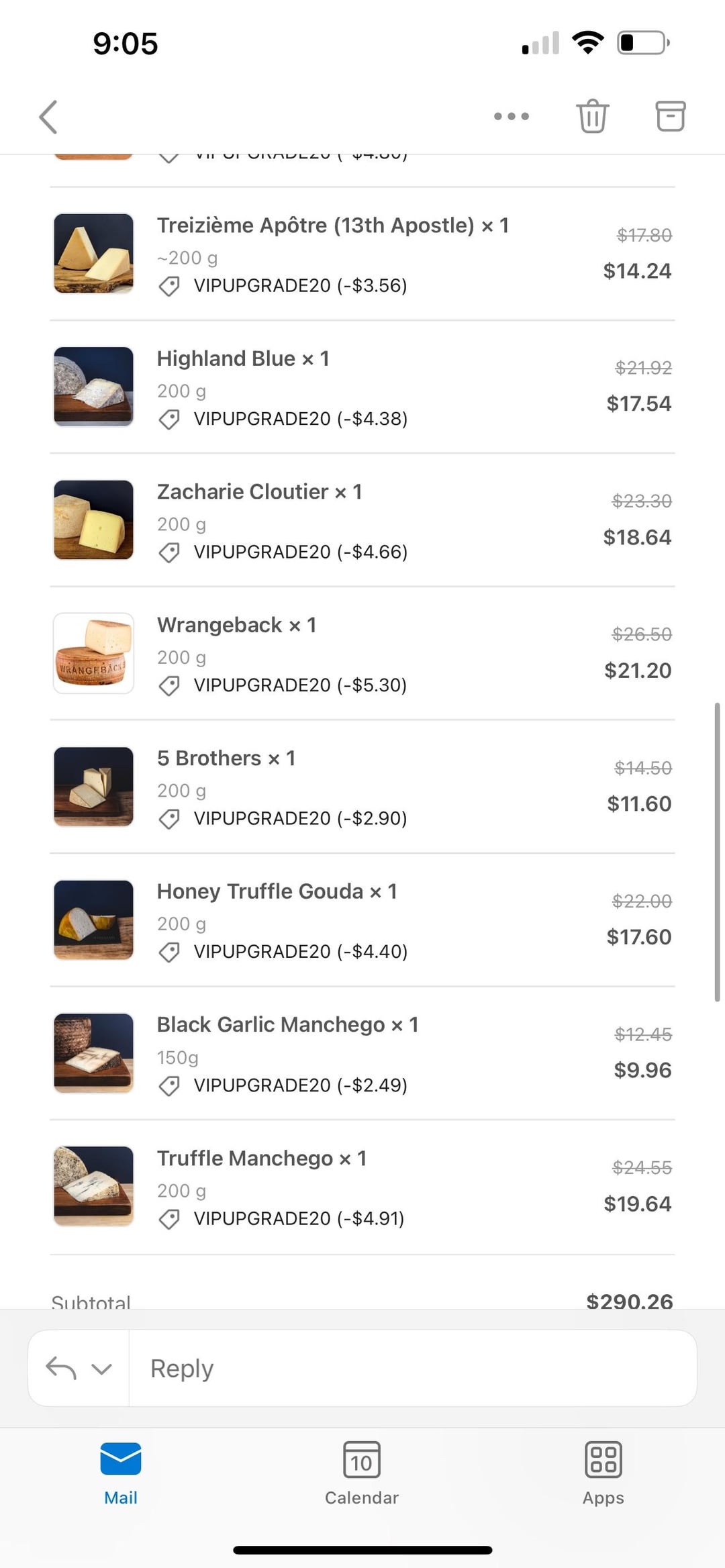Archive this email with box icon
Screen dimensions: 725x1568
point(670,116)
